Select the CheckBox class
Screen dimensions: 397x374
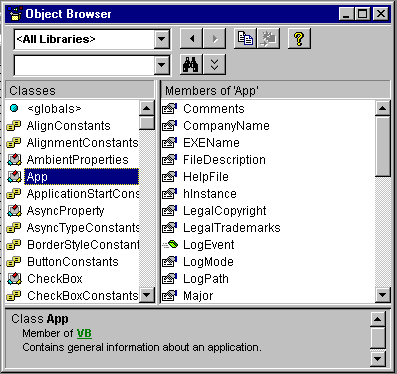pyautogui.click(x=55, y=279)
